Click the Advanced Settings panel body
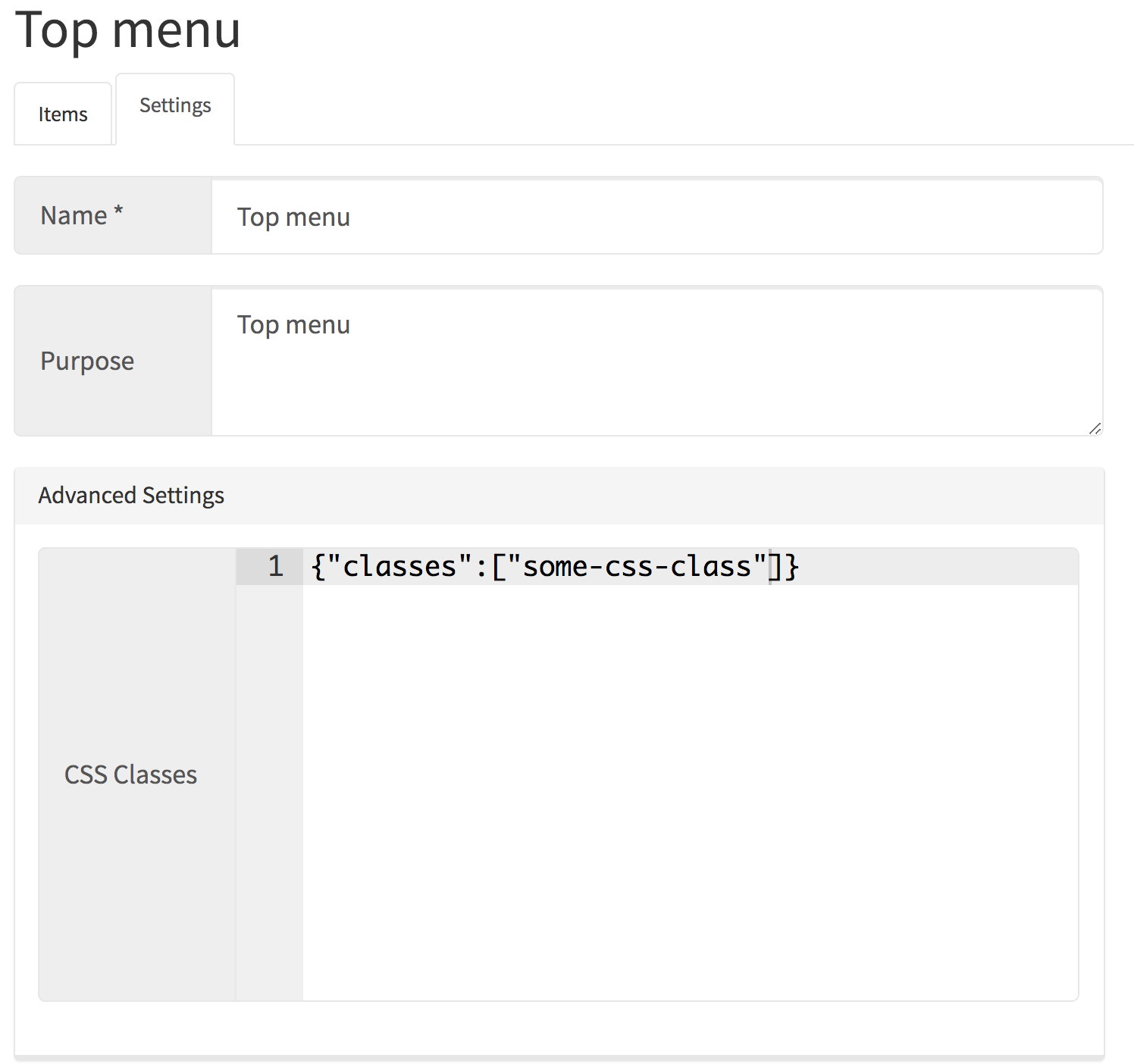The width and height of the screenshot is (1134, 1064). point(559,1027)
